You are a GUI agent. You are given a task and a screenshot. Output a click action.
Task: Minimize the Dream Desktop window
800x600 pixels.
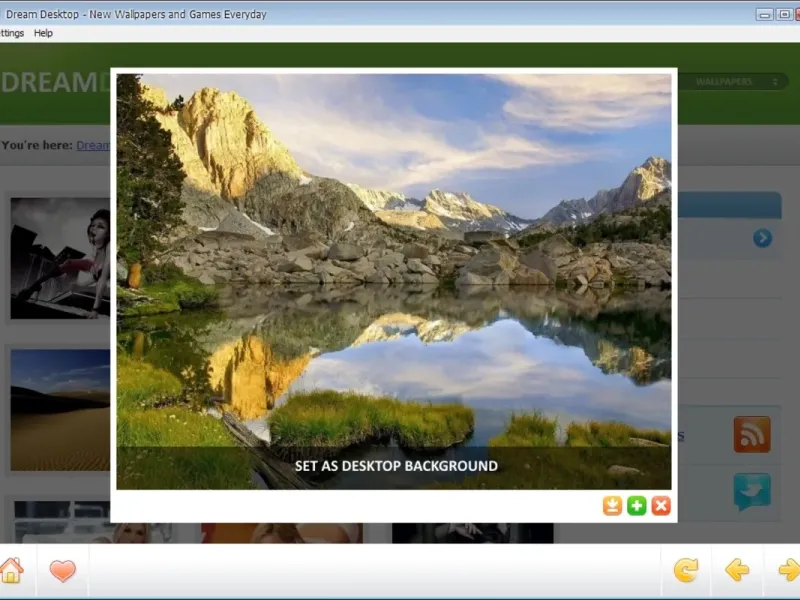pyautogui.click(x=764, y=14)
